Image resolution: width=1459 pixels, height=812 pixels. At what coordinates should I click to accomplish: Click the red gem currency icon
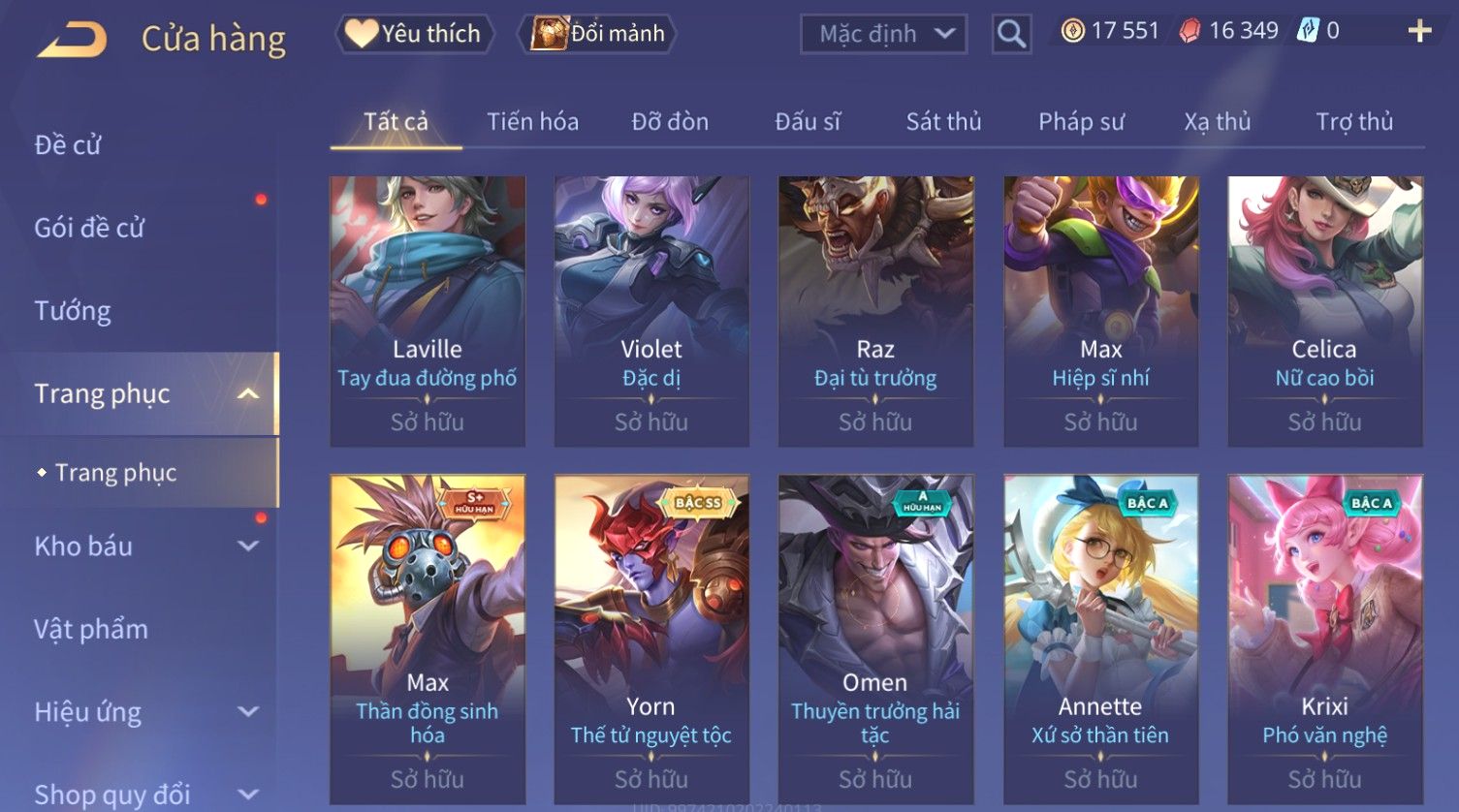click(x=1189, y=32)
